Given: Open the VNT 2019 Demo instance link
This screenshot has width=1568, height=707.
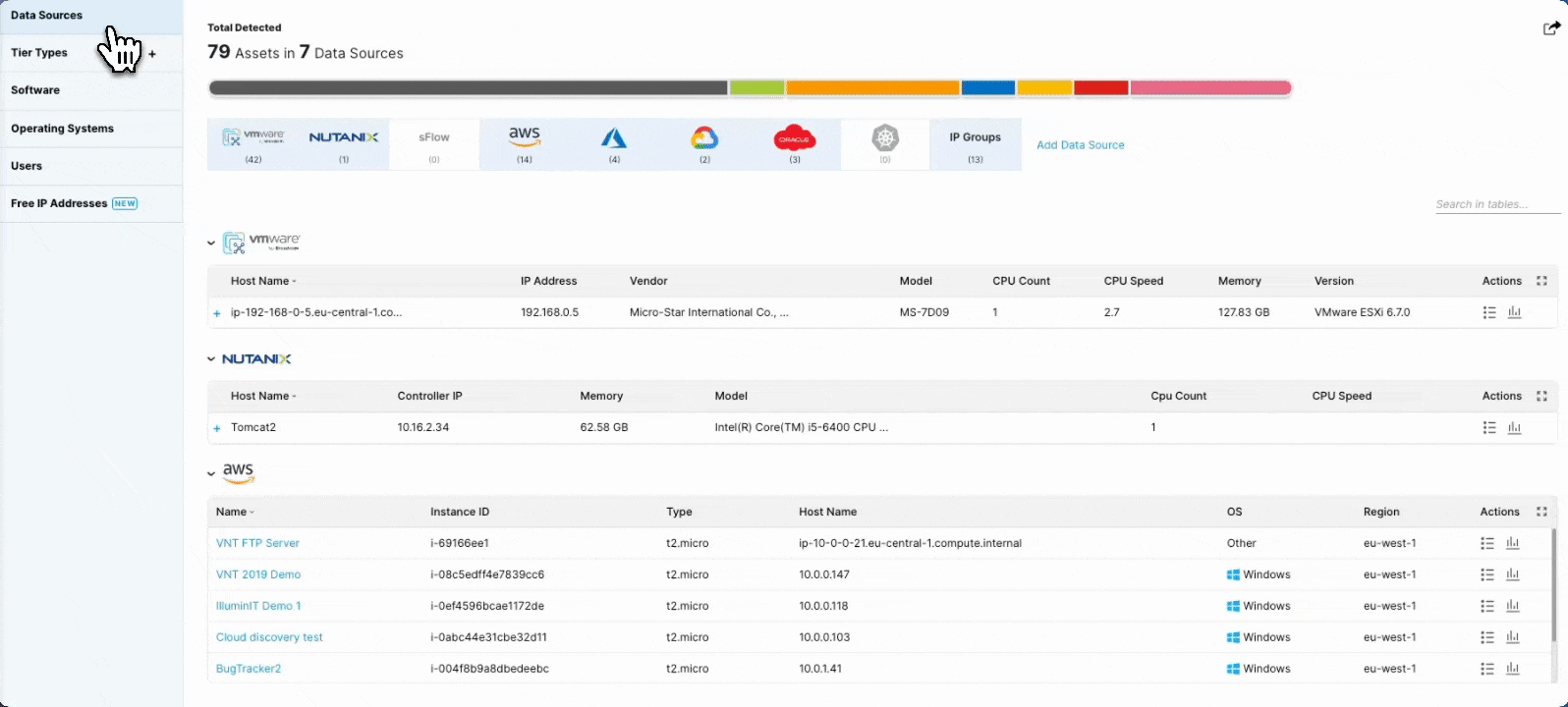Looking at the screenshot, I should pyautogui.click(x=258, y=574).
